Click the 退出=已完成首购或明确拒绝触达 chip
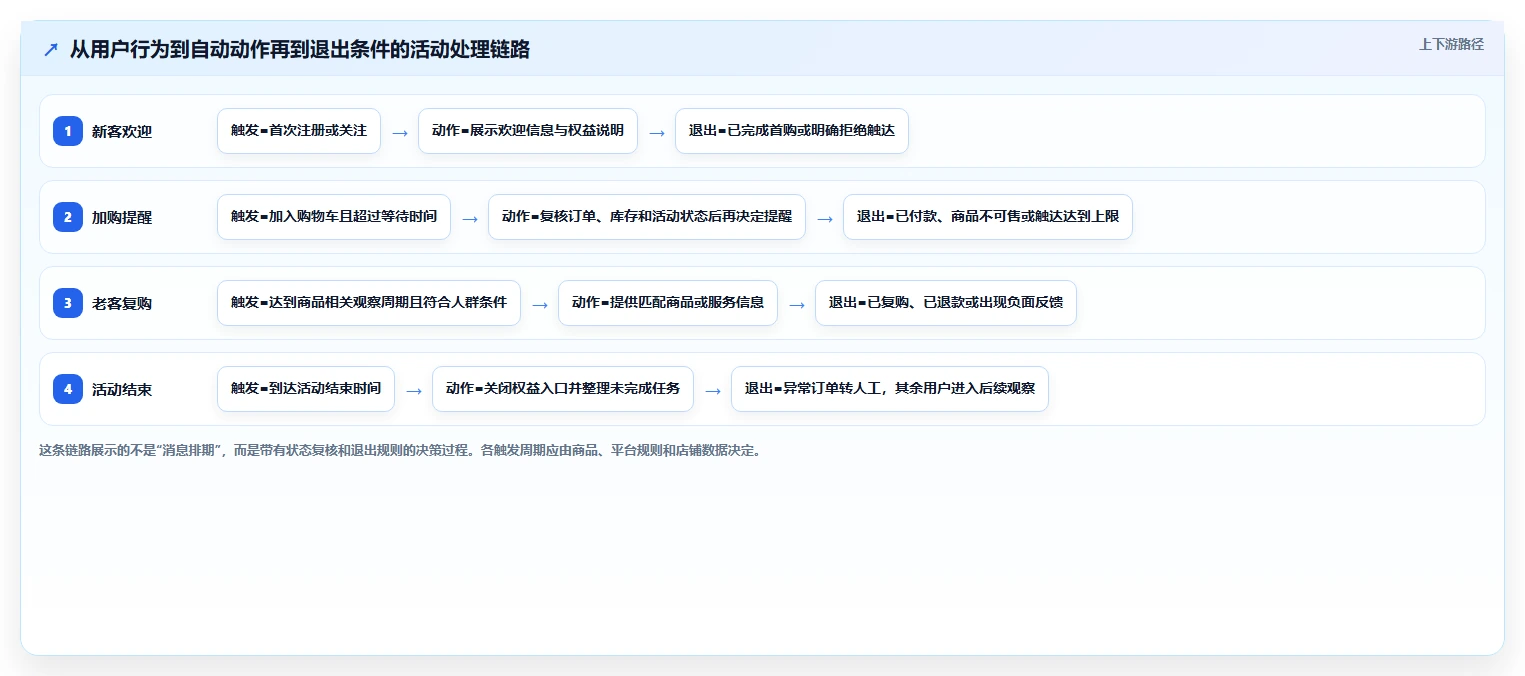This screenshot has width=1525, height=676. [x=792, y=131]
